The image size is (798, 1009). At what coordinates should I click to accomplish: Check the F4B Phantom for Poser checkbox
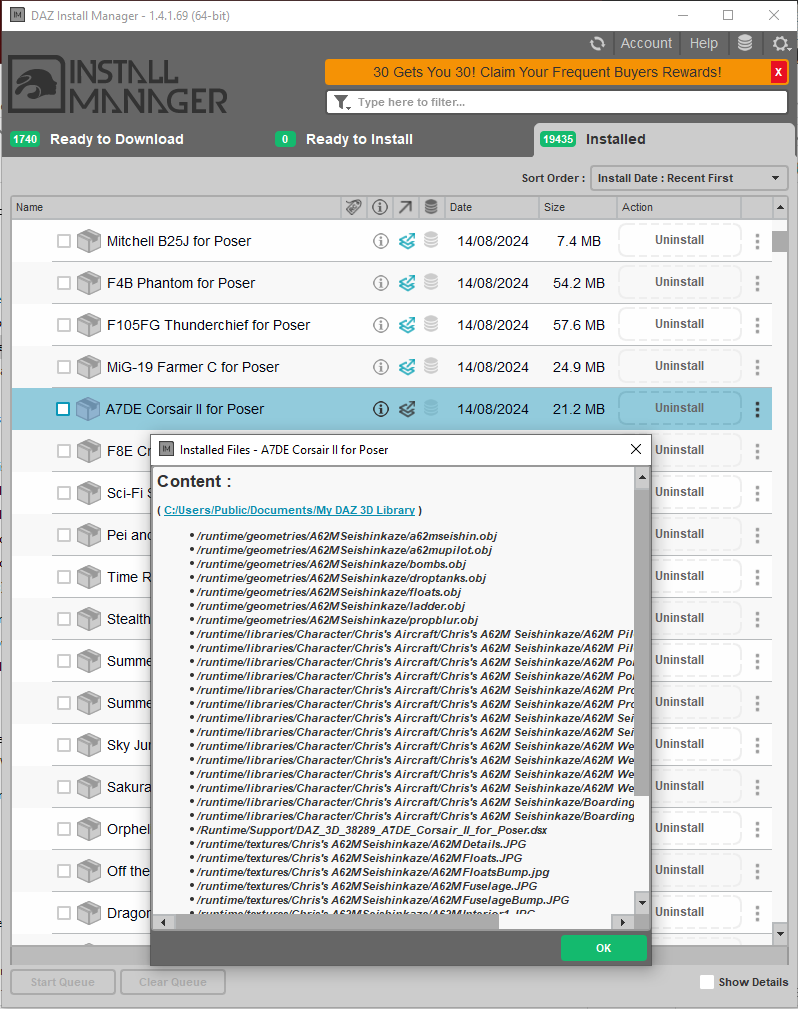pos(64,283)
